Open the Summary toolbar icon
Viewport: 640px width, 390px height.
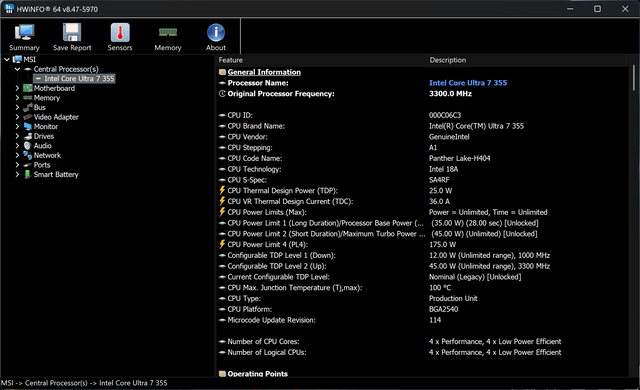24,33
